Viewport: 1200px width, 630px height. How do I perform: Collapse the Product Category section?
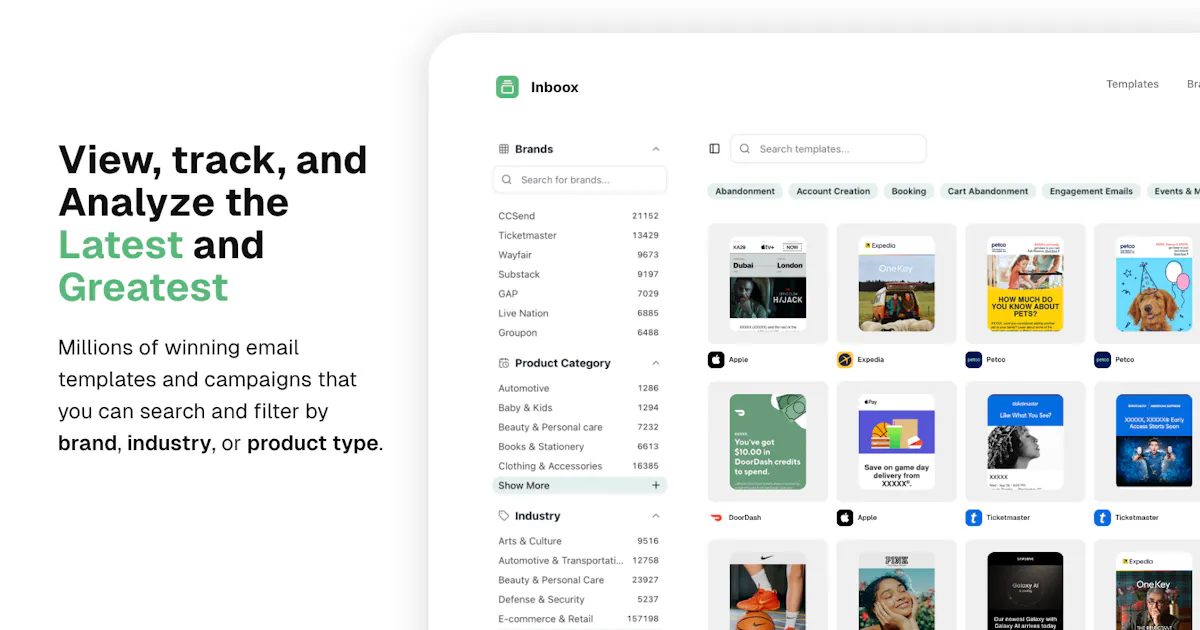pos(656,363)
